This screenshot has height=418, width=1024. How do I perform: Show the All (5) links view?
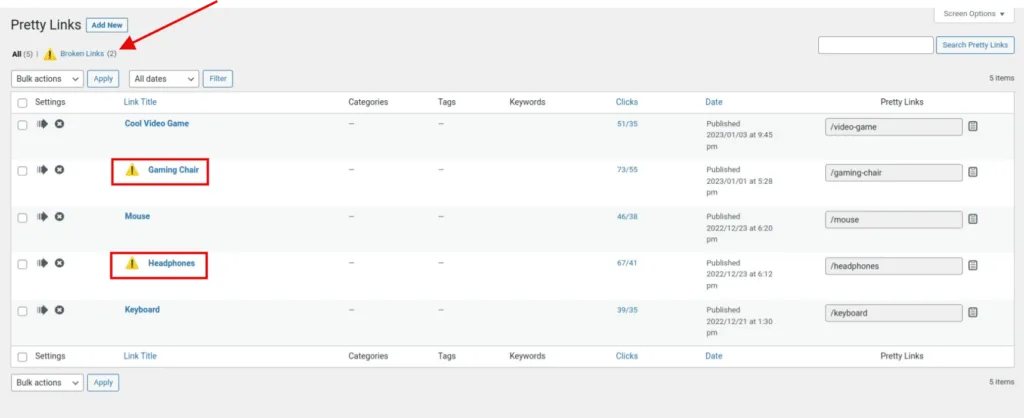[22, 54]
